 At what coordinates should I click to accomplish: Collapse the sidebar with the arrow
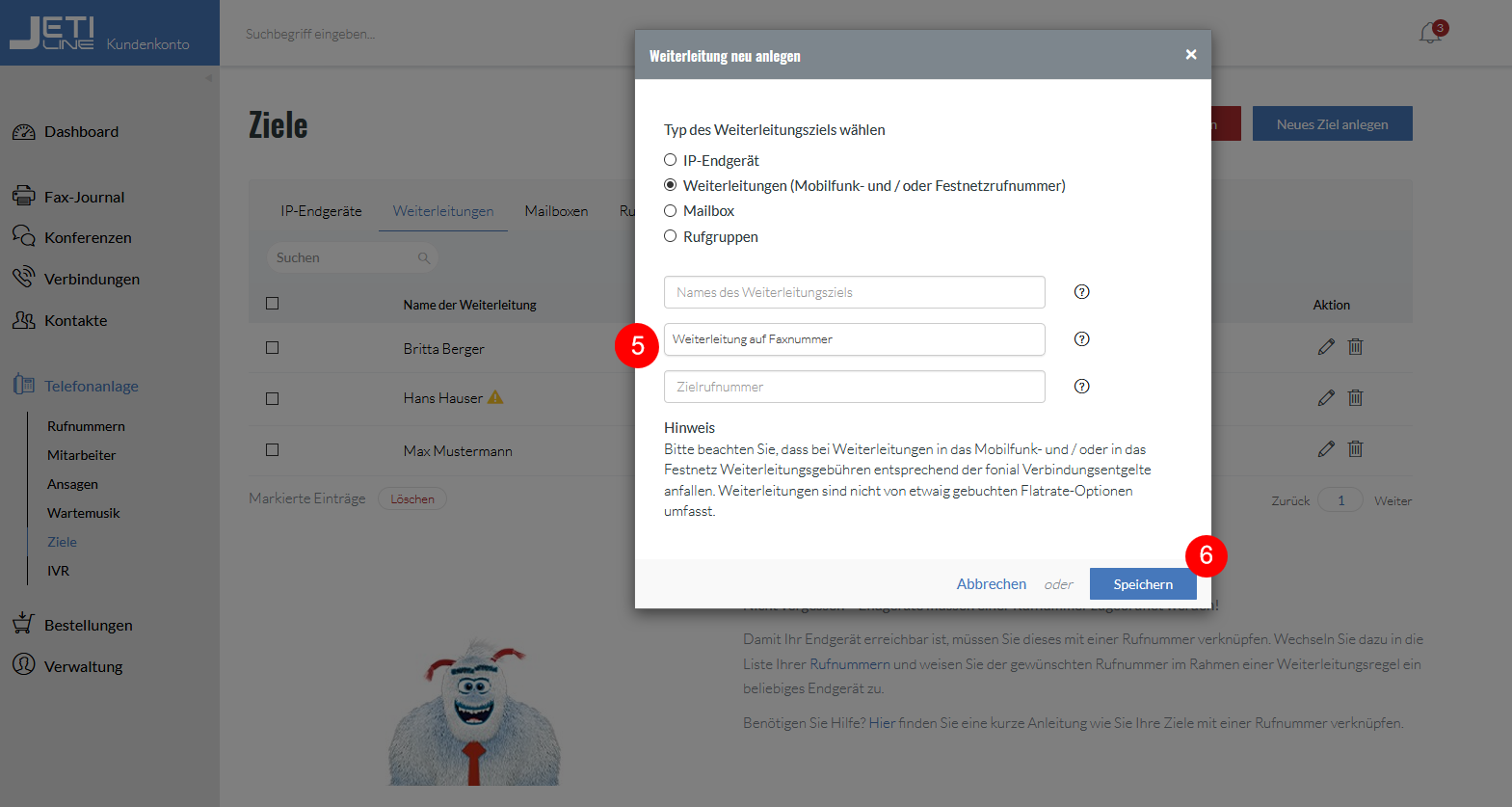[x=208, y=78]
